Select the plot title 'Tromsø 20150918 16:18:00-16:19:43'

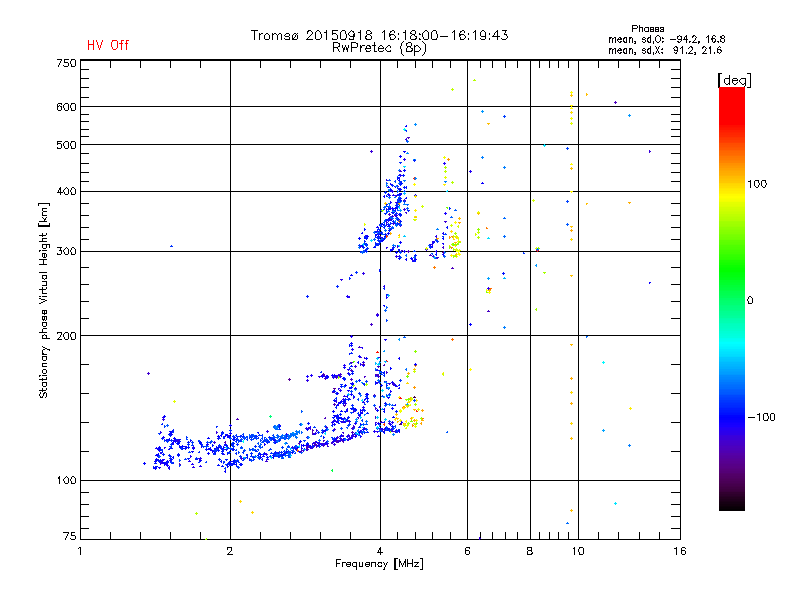coord(379,35)
